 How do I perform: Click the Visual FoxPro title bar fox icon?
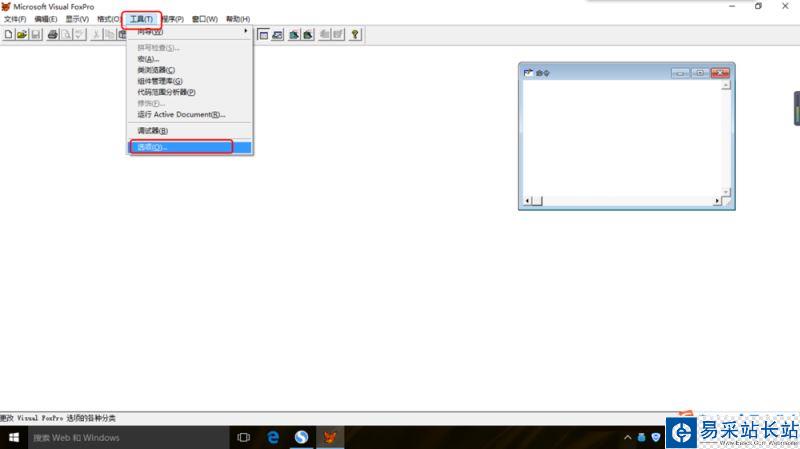pyautogui.click(x=6, y=7)
